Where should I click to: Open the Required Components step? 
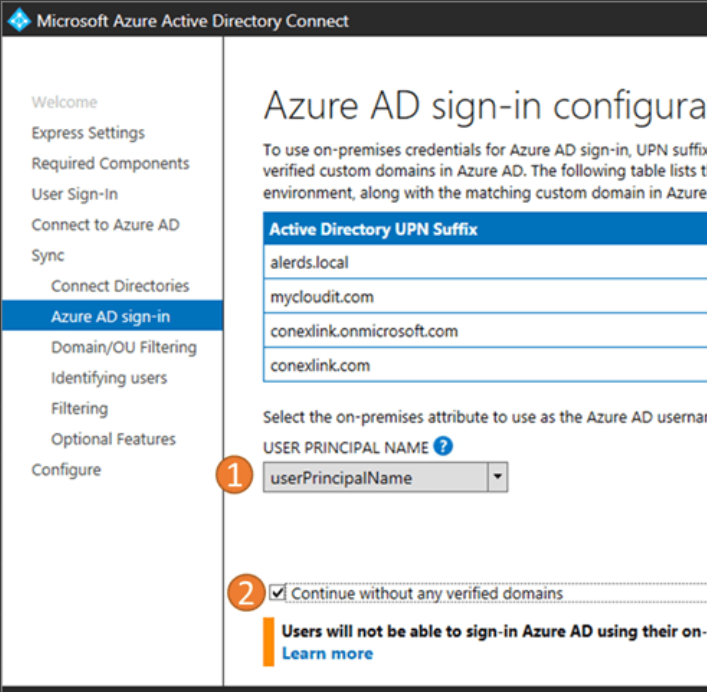point(110,164)
